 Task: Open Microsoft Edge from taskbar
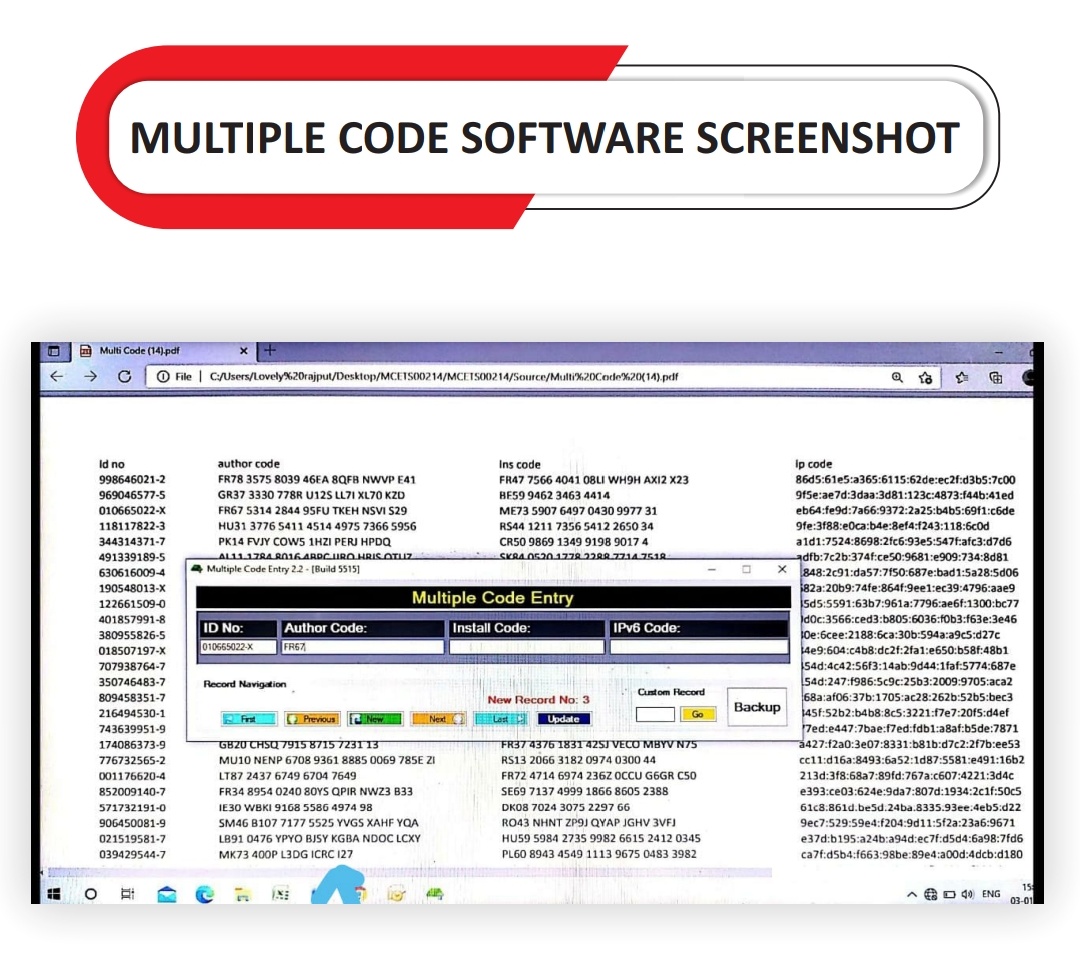coord(205,894)
